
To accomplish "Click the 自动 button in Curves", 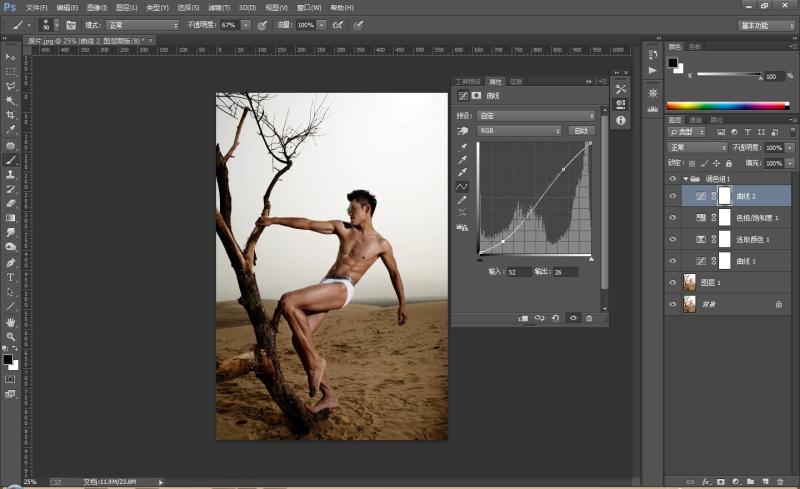I will click(581, 131).
